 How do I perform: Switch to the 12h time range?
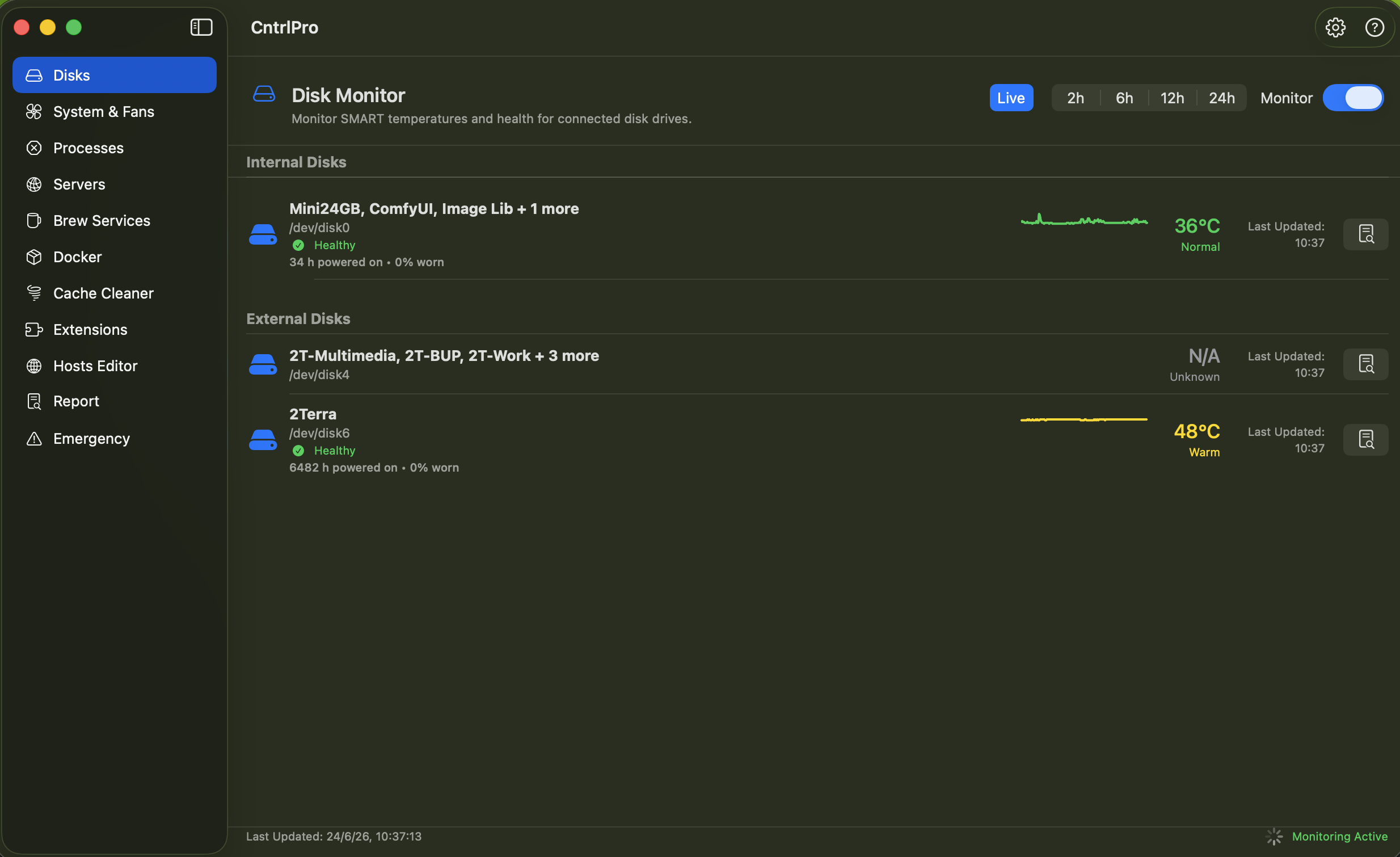pos(1171,98)
